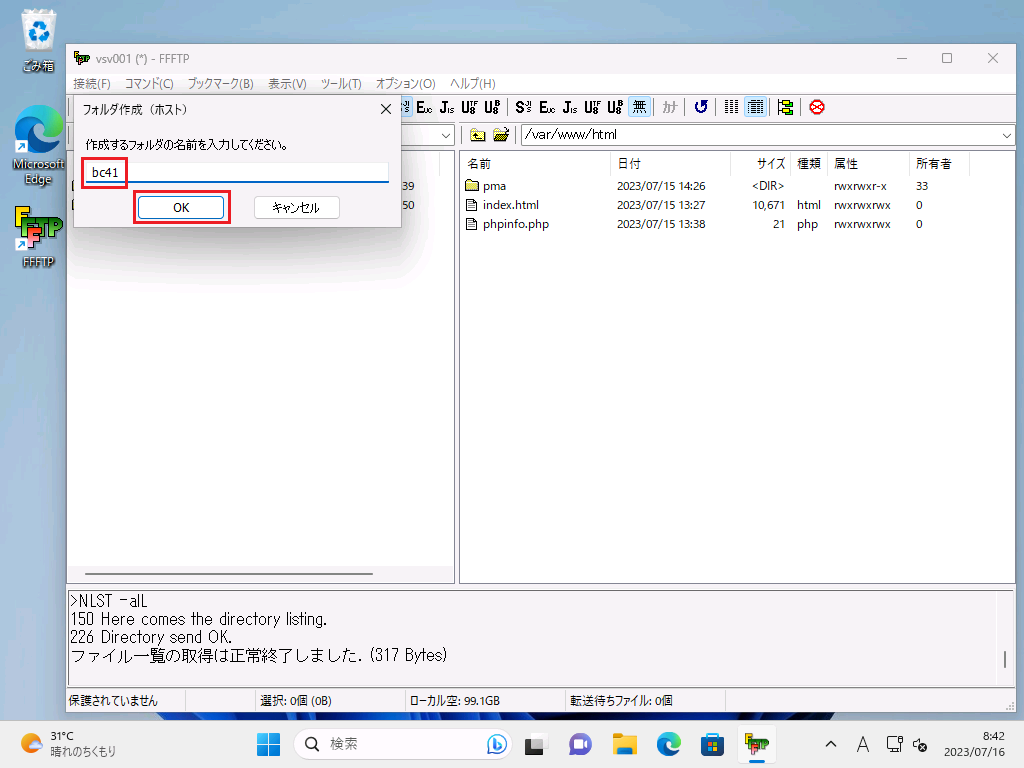Screen dimensions: 1024x768
Task: Show hidden system tray icons chevron
Action: click(830, 744)
